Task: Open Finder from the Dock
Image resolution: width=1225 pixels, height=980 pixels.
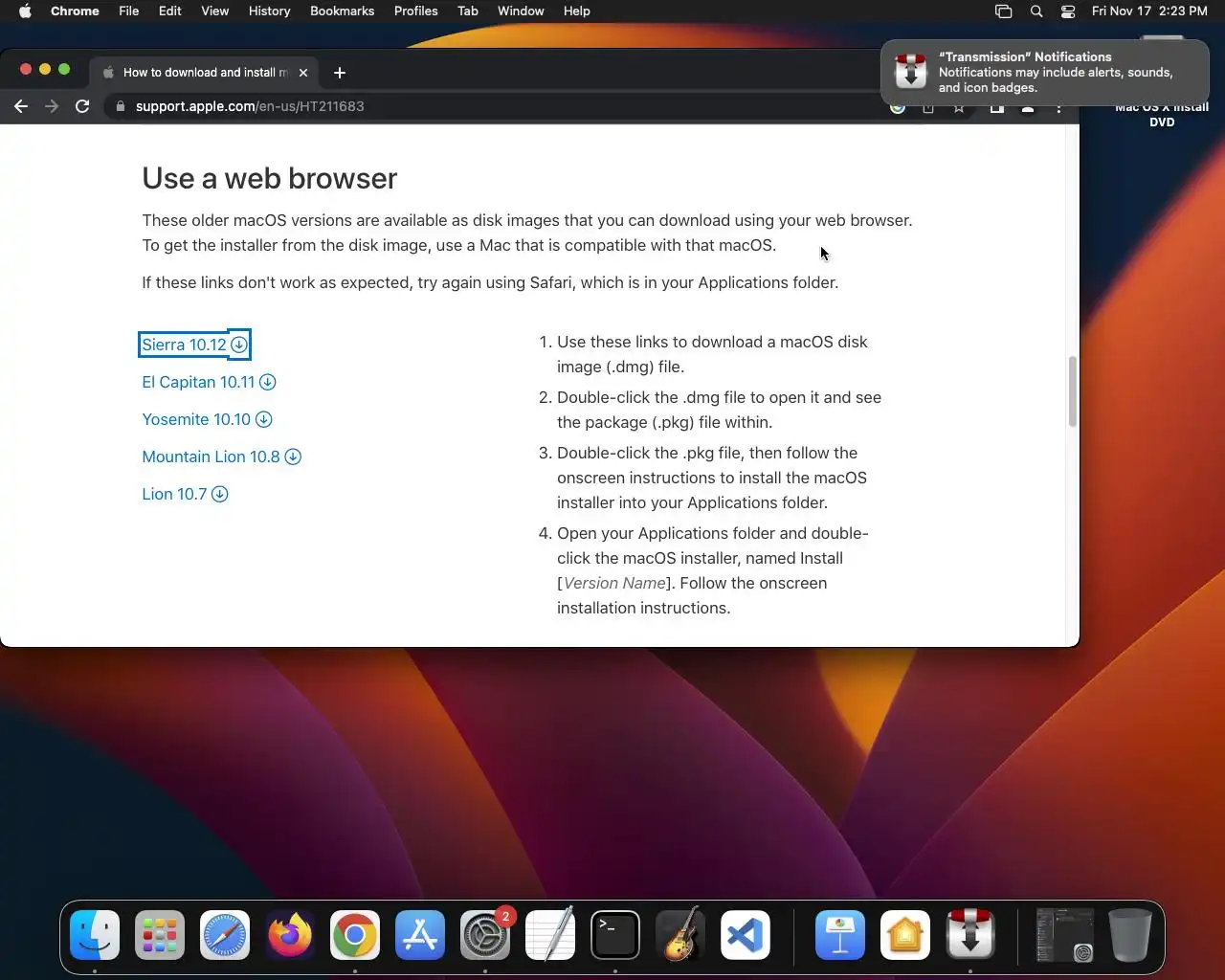Action: [x=95, y=935]
